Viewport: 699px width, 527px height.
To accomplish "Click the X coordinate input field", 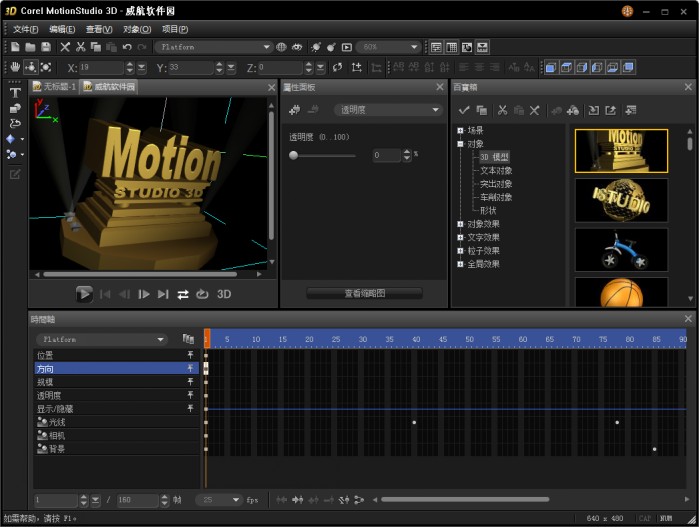I will (x=101, y=67).
